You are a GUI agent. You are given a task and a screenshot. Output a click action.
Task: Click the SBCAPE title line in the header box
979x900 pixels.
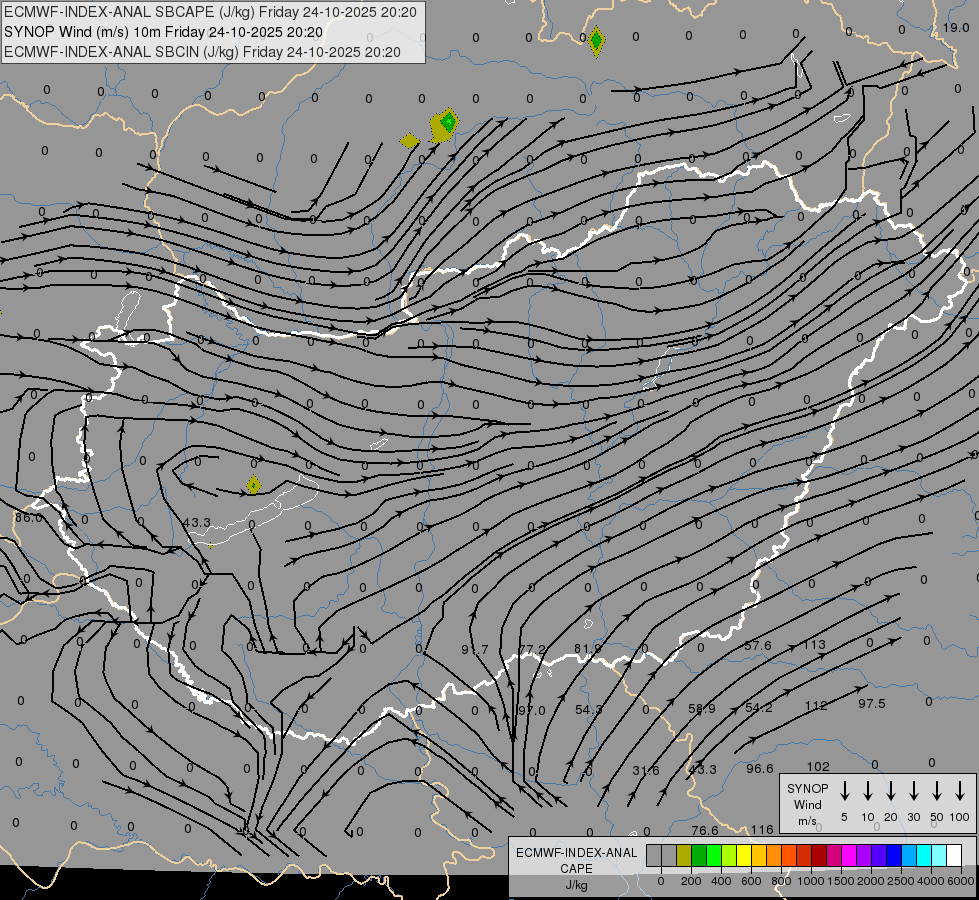point(210,12)
